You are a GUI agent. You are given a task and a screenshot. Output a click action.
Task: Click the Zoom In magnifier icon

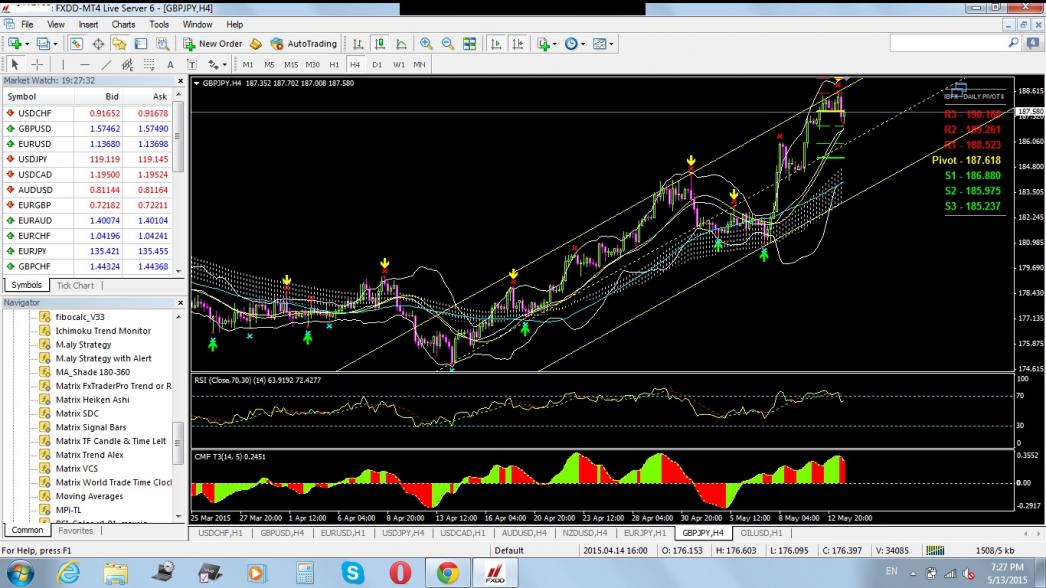point(426,44)
